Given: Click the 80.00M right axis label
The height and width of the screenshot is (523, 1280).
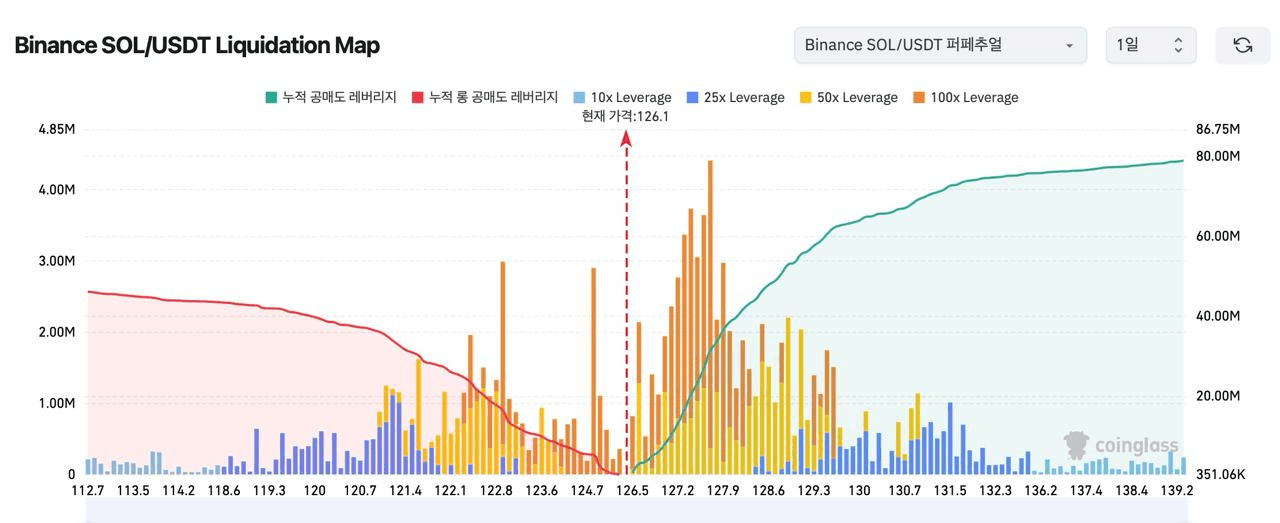Looking at the screenshot, I should click(x=1218, y=156).
